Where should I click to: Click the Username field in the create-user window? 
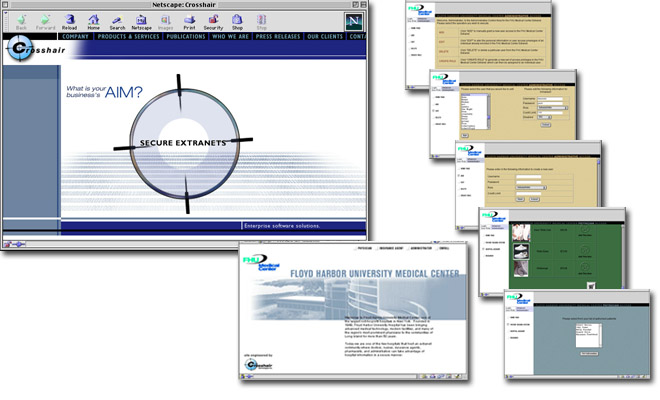point(528,176)
